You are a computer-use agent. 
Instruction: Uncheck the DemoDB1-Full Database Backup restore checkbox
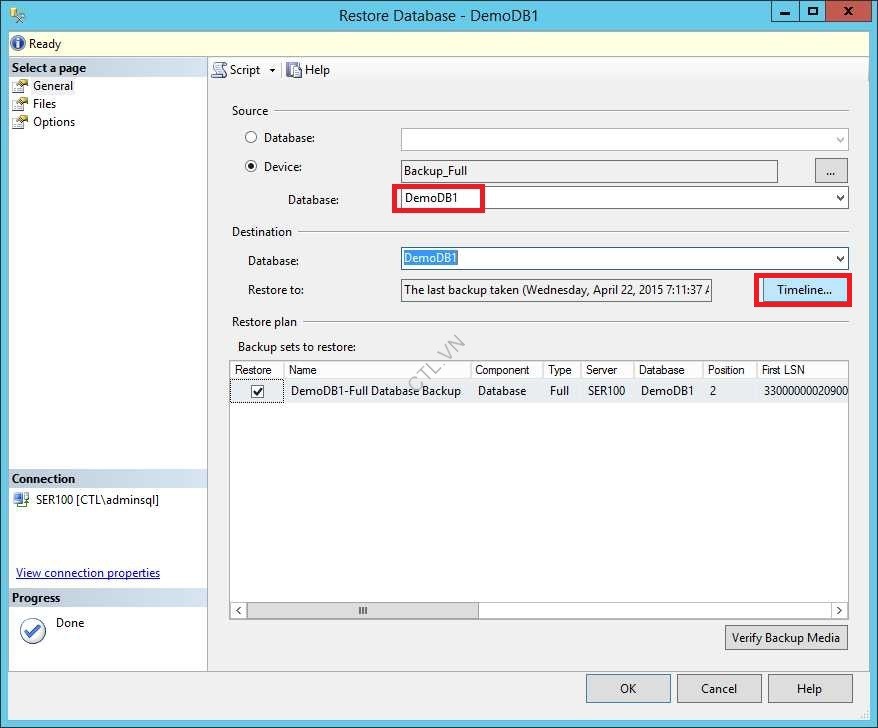[x=257, y=391]
